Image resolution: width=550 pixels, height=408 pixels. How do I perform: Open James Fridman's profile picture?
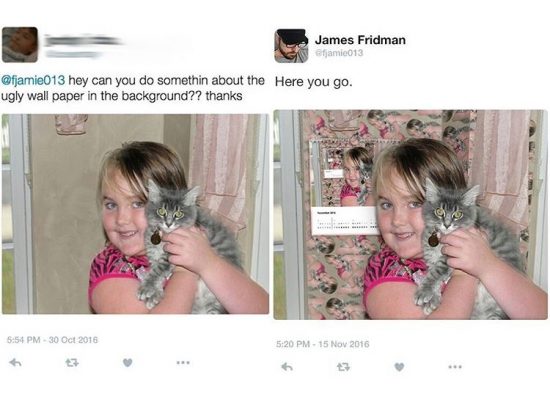(291, 46)
